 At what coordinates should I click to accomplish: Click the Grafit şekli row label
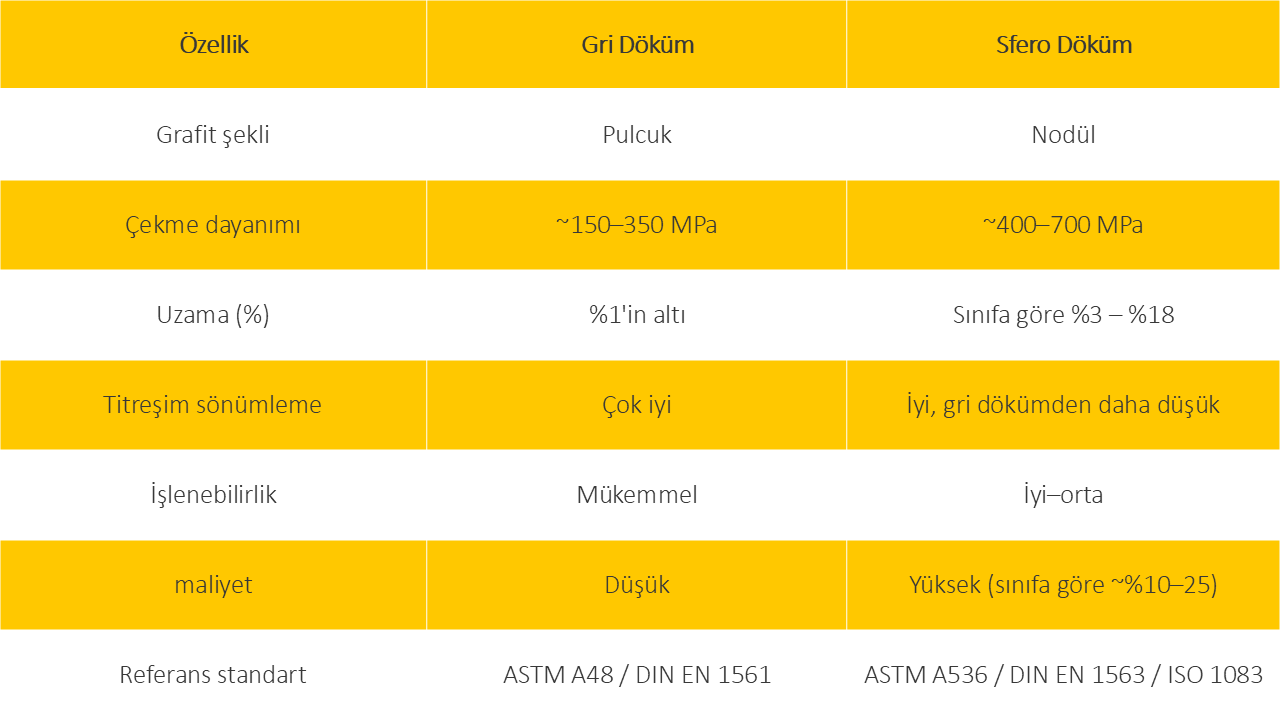pos(213,135)
